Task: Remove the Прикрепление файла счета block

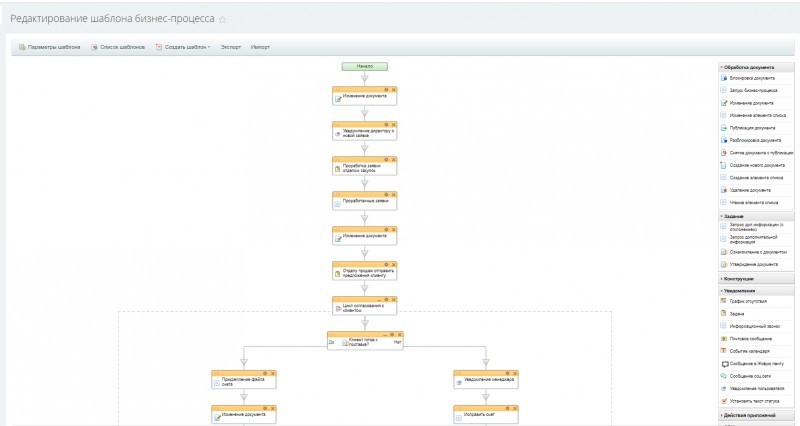Action: 272,373
